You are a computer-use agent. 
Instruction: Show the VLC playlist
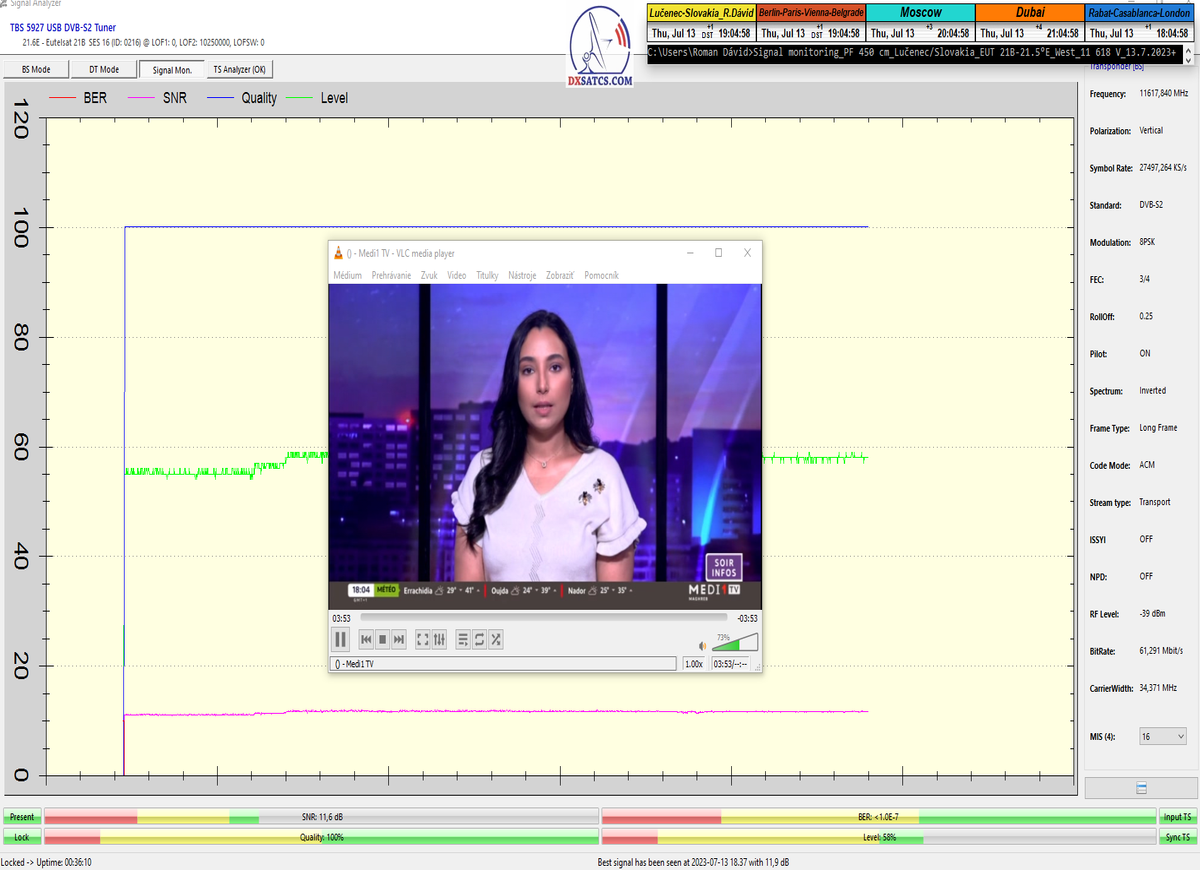coord(462,639)
